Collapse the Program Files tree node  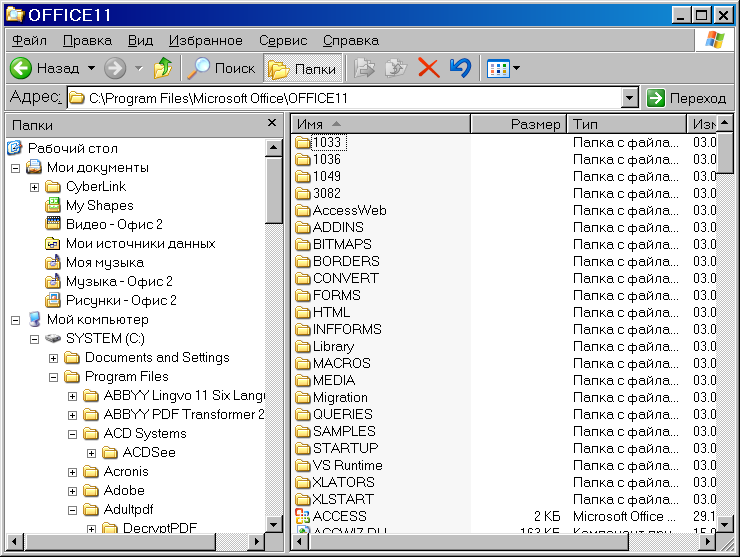click(x=53, y=377)
